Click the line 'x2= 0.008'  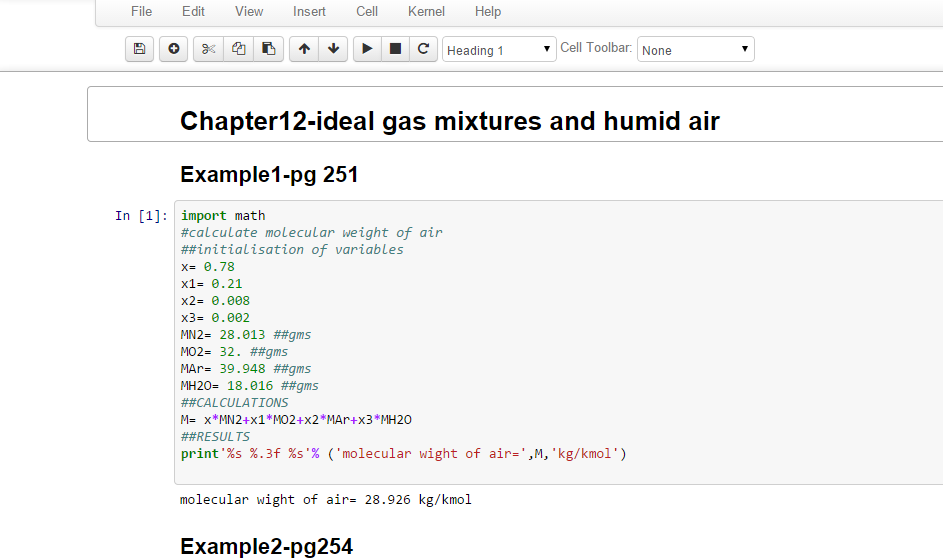pyautogui.click(x=215, y=300)
